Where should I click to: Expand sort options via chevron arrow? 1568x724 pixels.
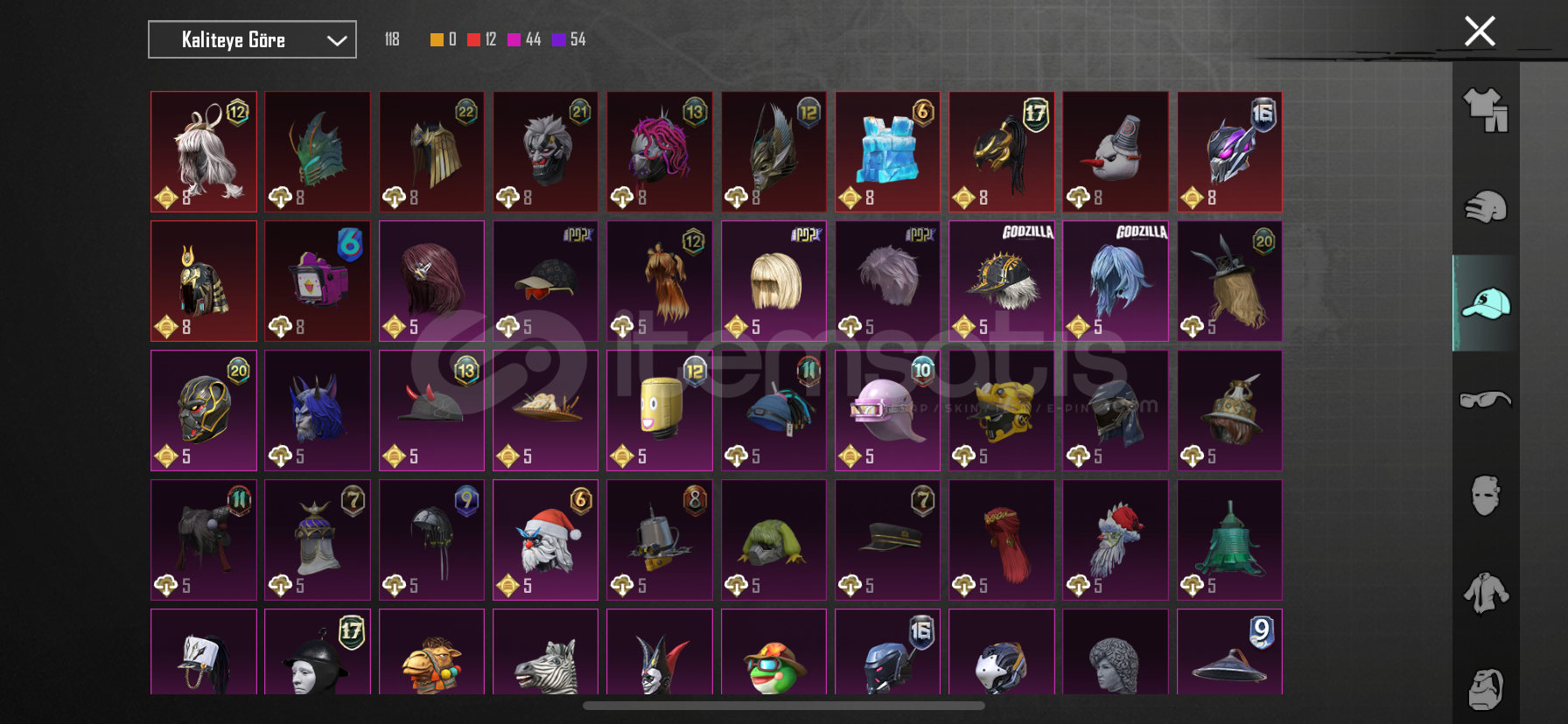point(337,40)
